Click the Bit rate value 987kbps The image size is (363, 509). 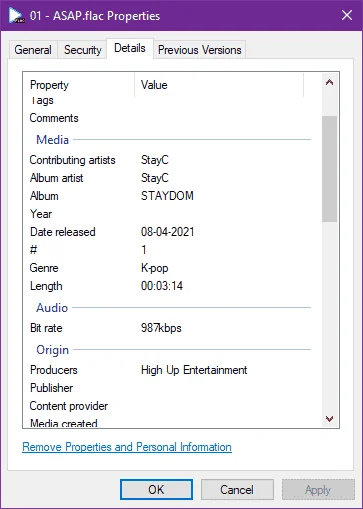[161, 328]
